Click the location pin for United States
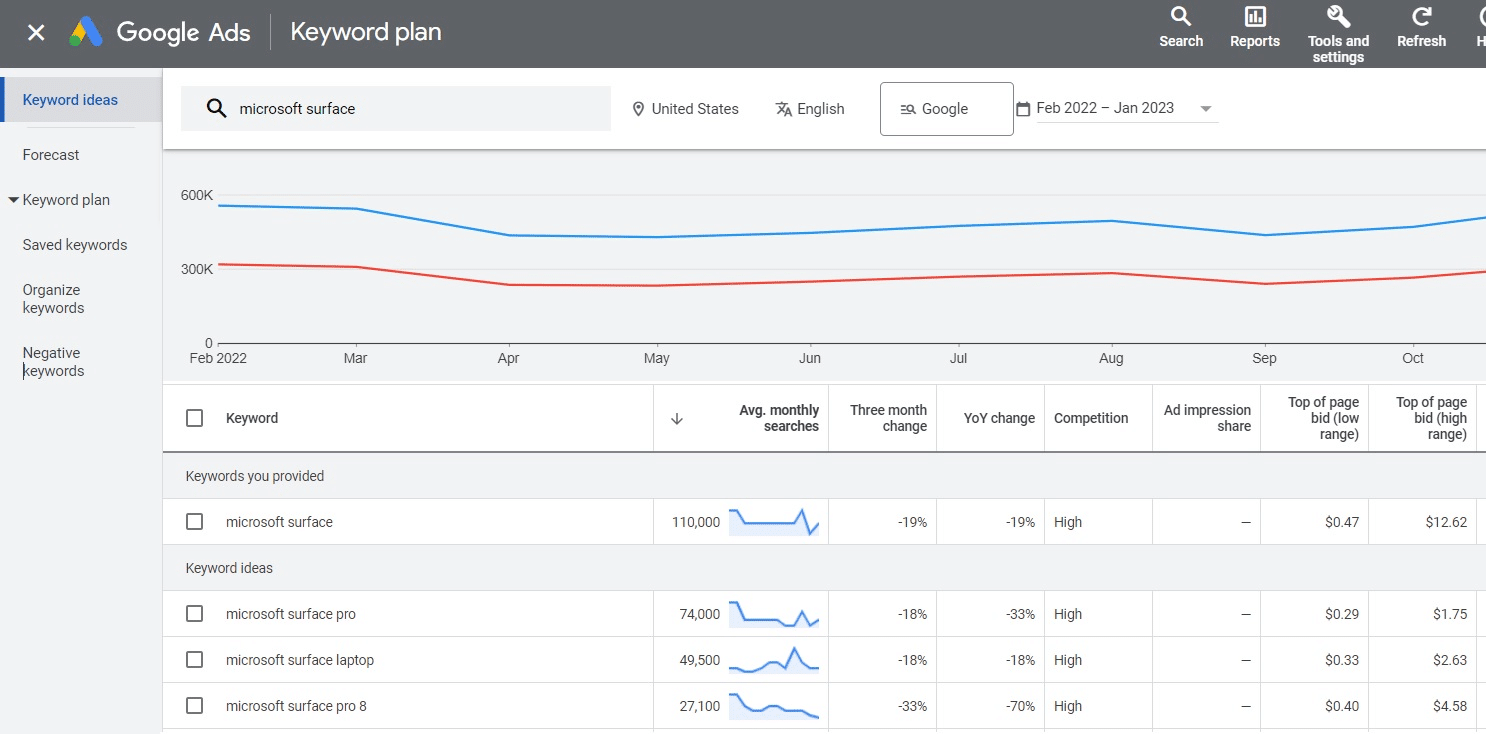1486x734 pixels. (638, 108)
